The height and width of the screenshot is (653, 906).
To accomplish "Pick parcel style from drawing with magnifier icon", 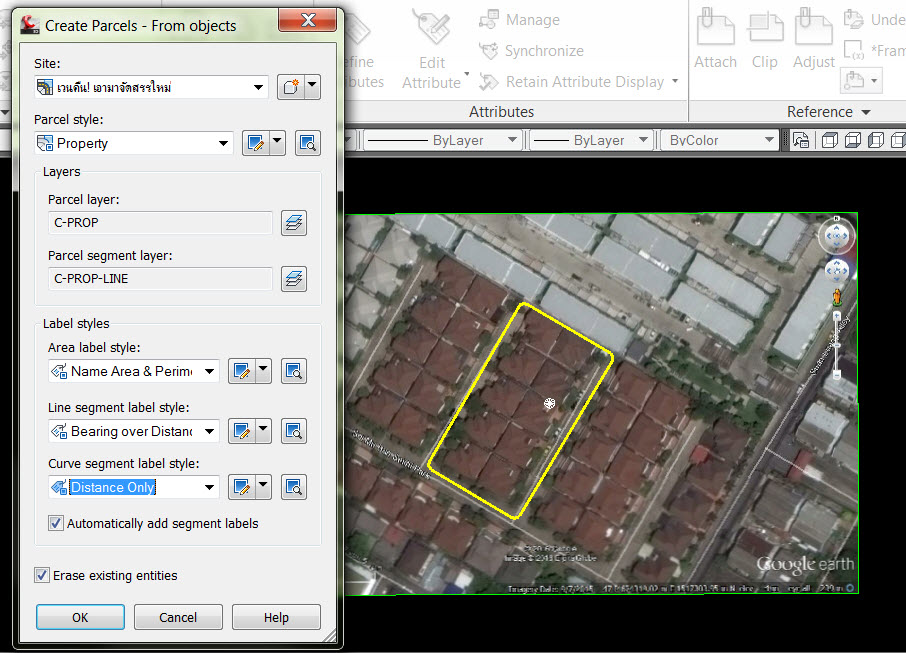I will point(307,143).
